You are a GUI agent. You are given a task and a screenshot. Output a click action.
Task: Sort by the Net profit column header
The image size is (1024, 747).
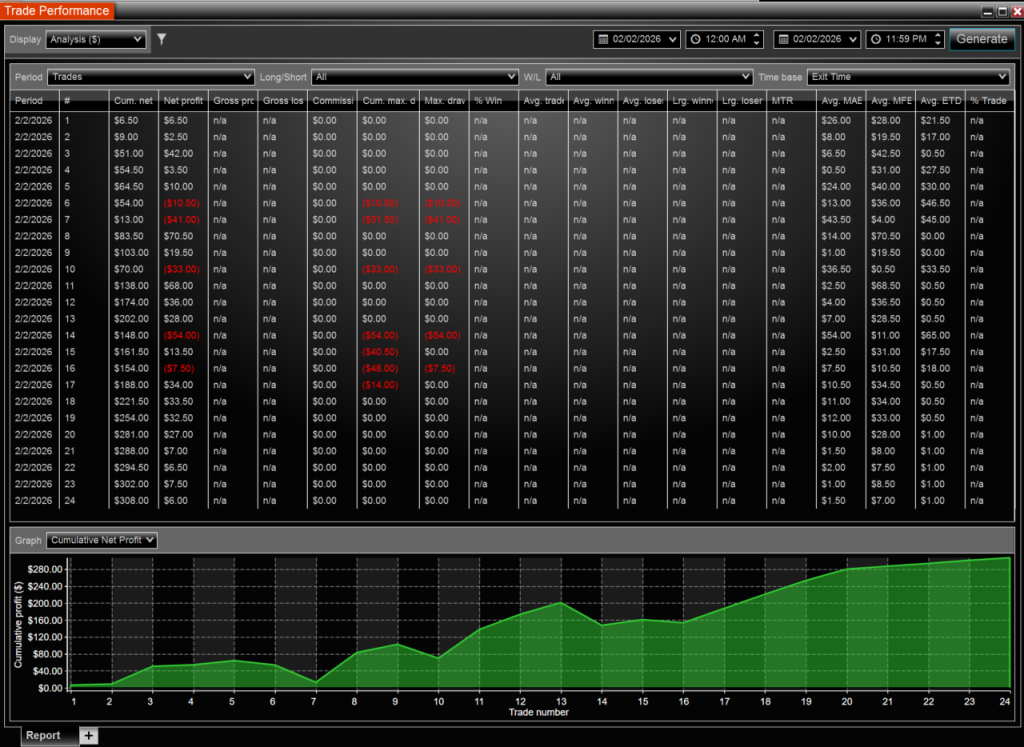(x=182, y=100)
